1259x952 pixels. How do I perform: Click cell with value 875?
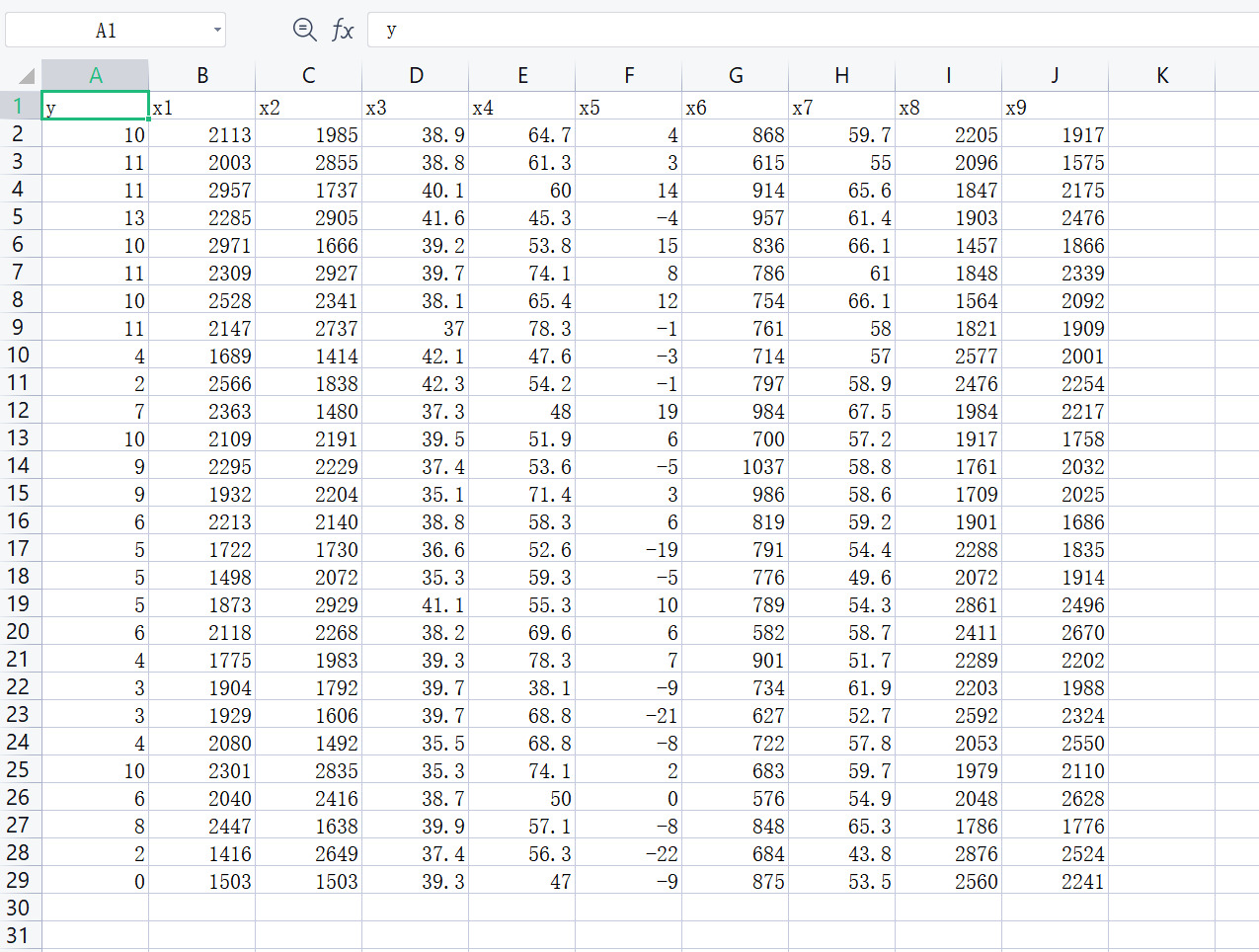click(x=736, y=880)
